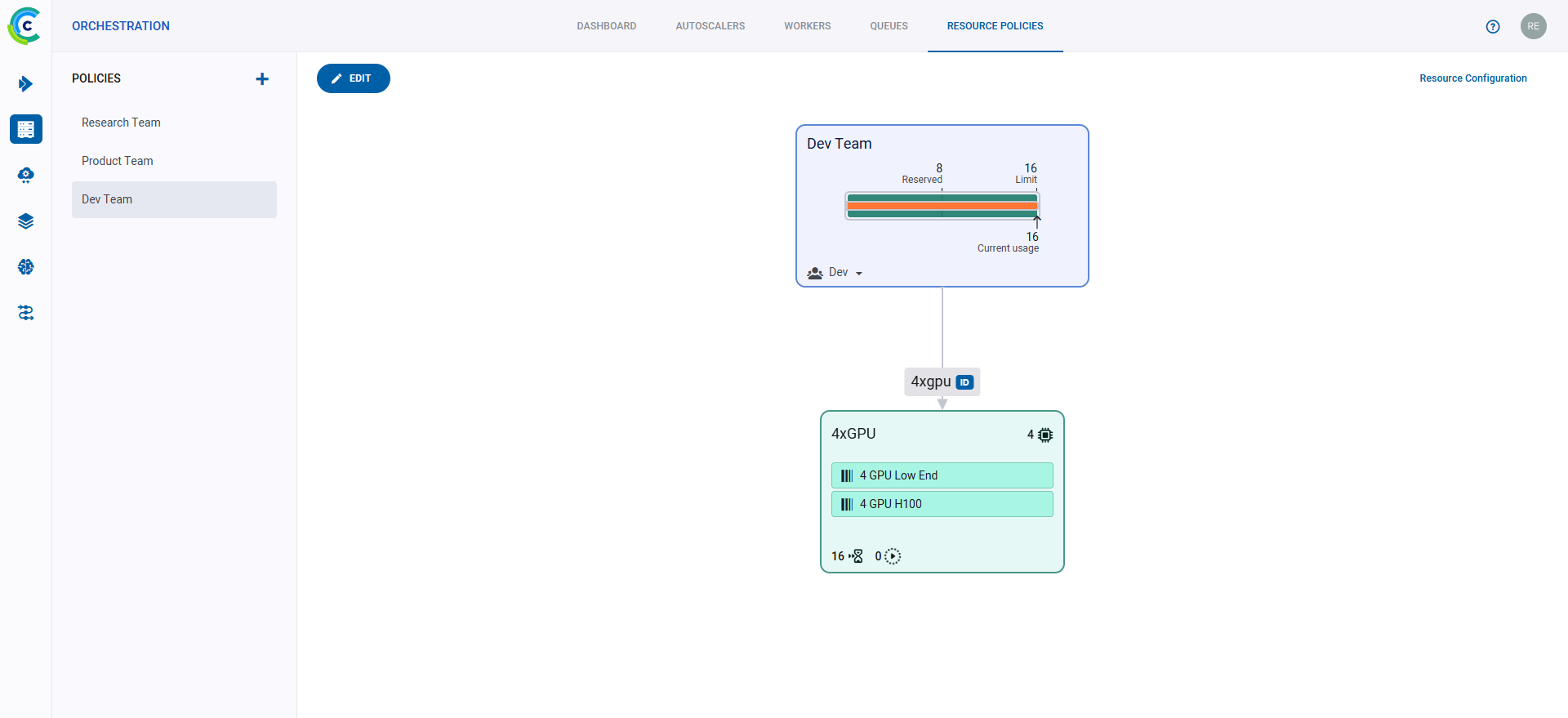Open the pipelines arrow sidebar icon

click(25, 84)
